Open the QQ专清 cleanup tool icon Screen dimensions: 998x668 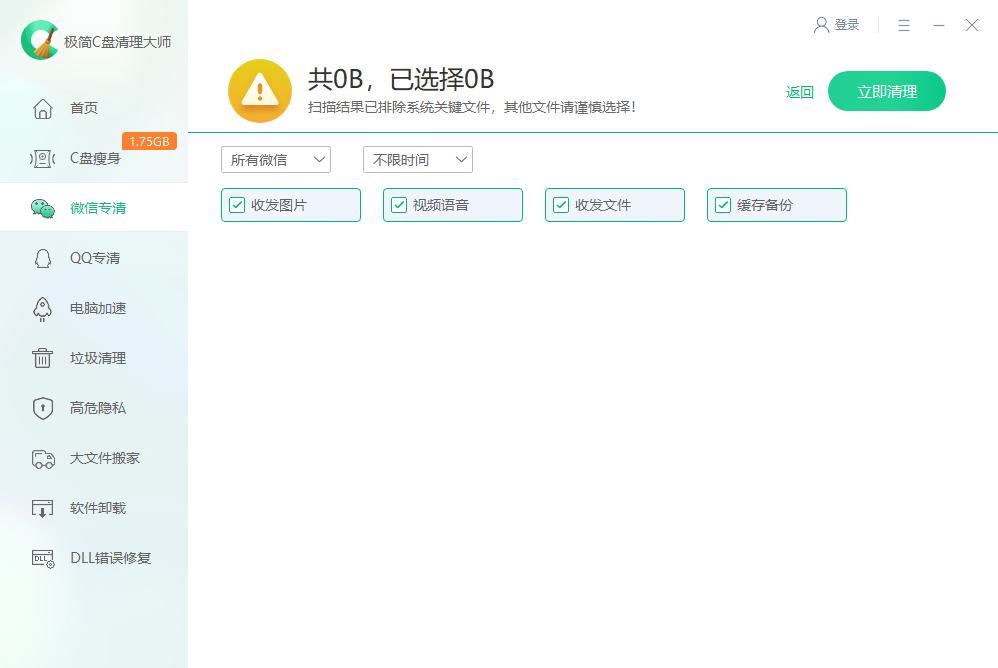click(x=42, y=257)
